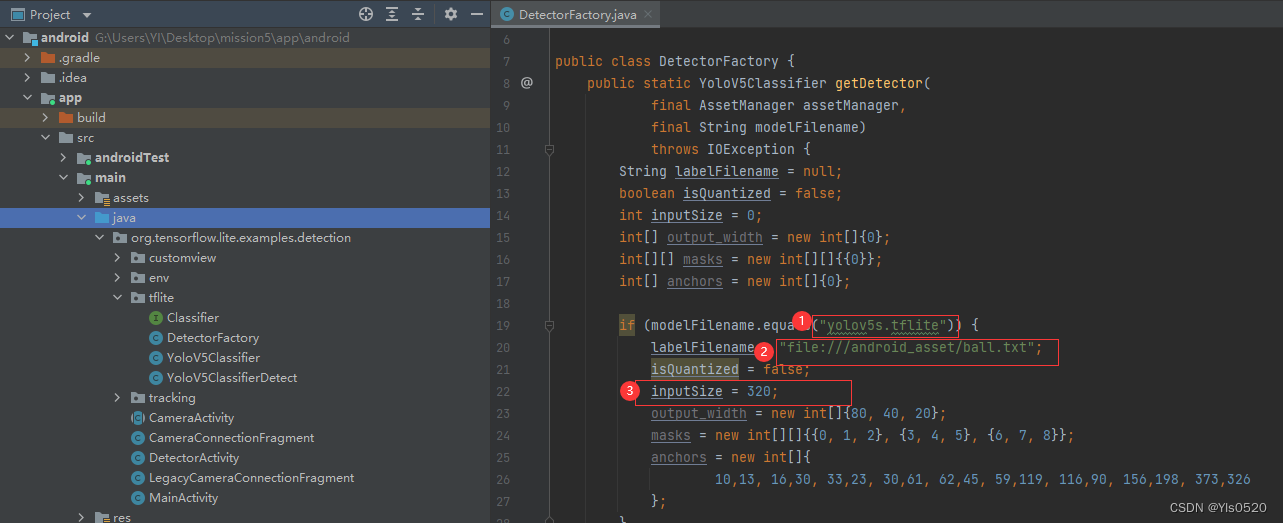Hide the Project panel with minus icon
The height and width of the screenshot is (523, 1283).
pos(477,14)
